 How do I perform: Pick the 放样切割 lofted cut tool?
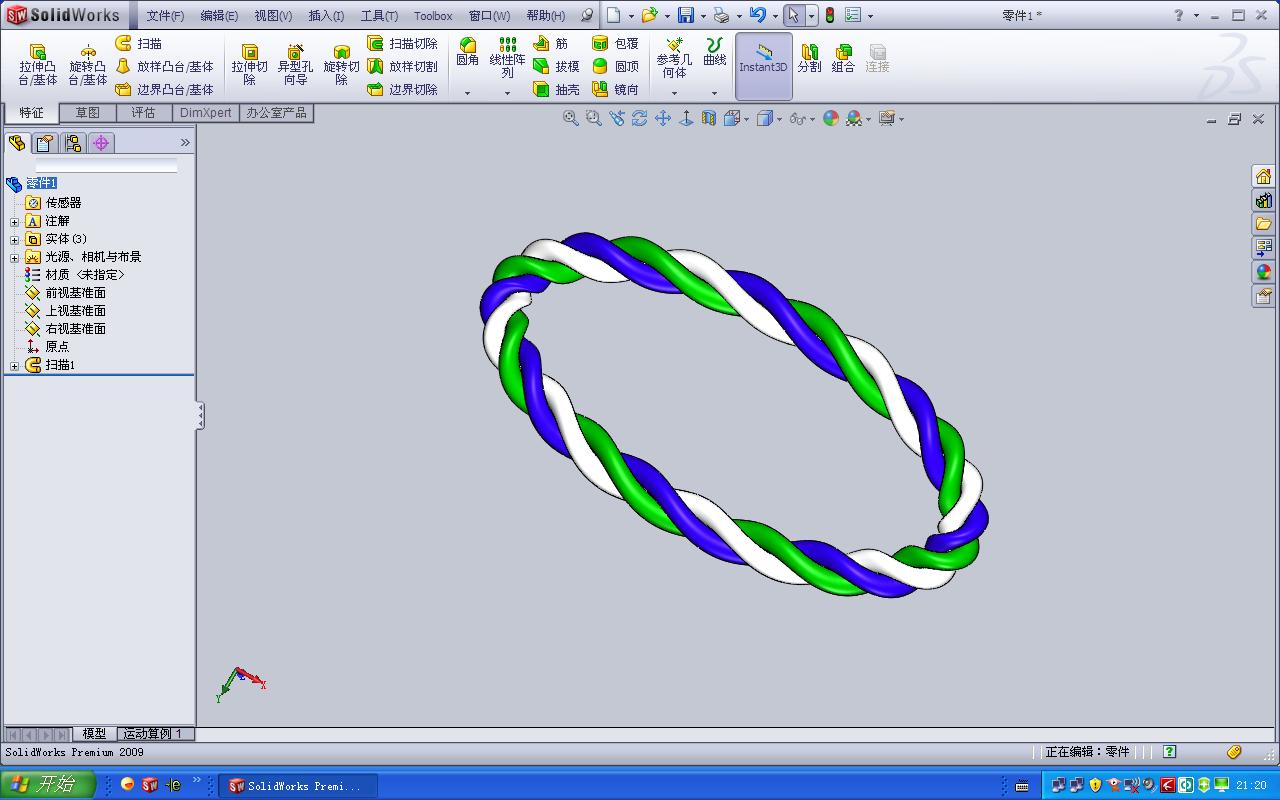(402, 67)
